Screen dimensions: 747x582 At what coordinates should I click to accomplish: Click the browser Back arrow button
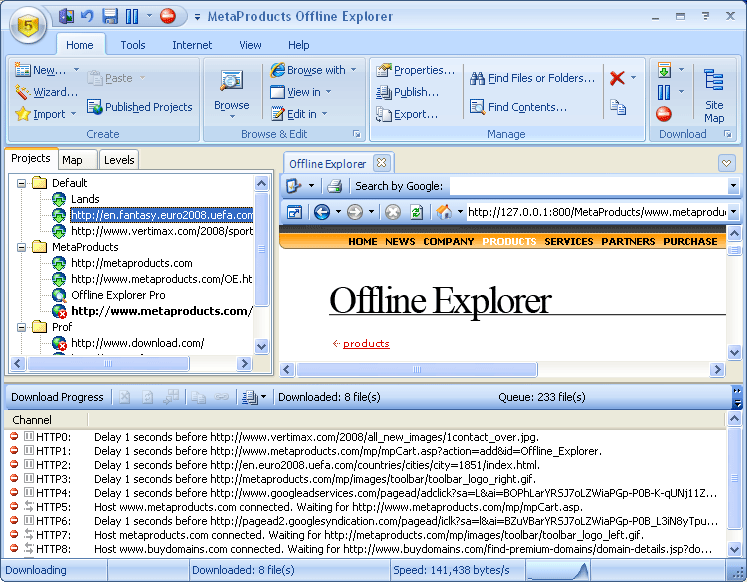[321, 212]
